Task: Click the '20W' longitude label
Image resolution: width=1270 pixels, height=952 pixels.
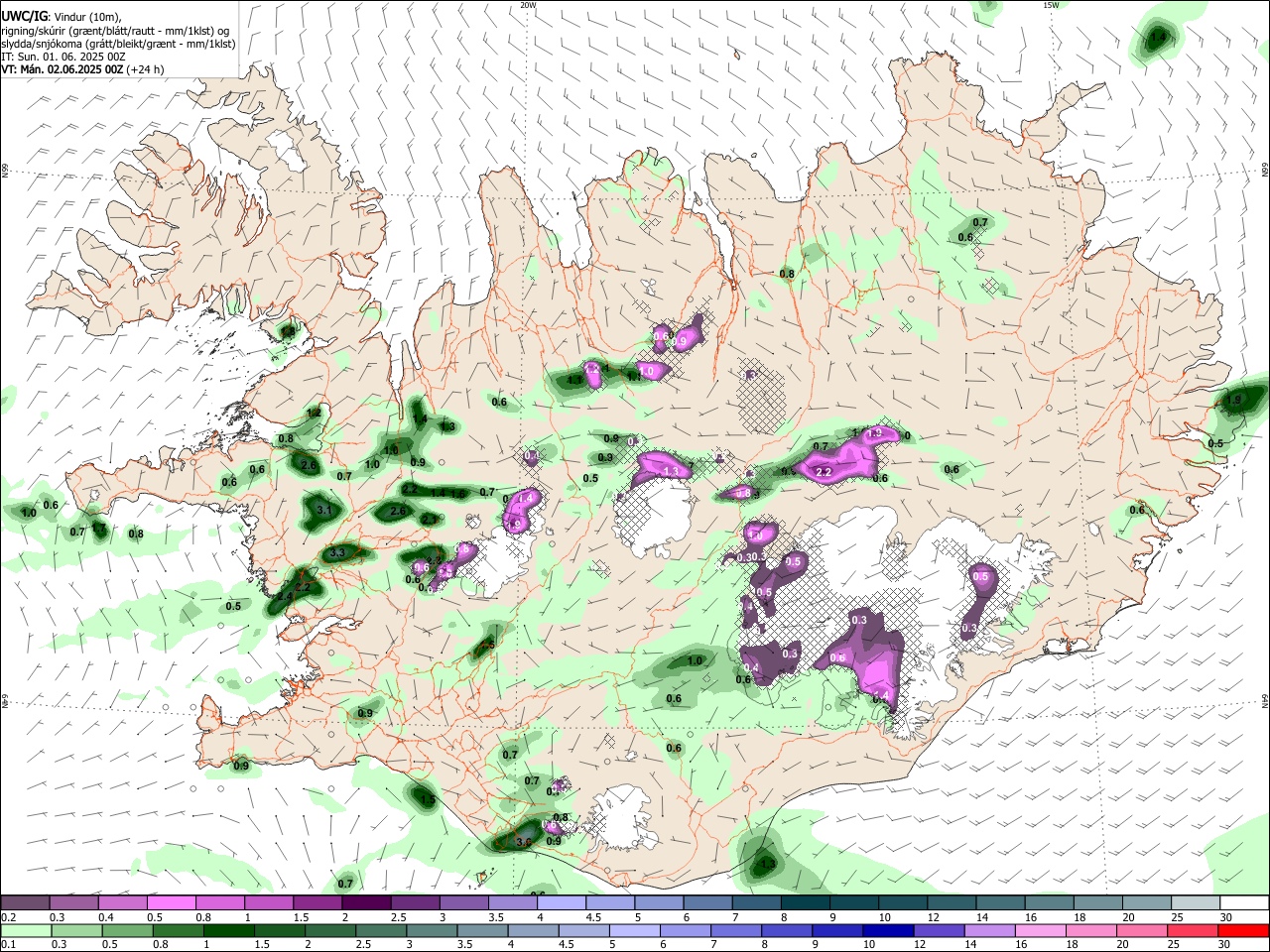Action: (x=528, y=5)
